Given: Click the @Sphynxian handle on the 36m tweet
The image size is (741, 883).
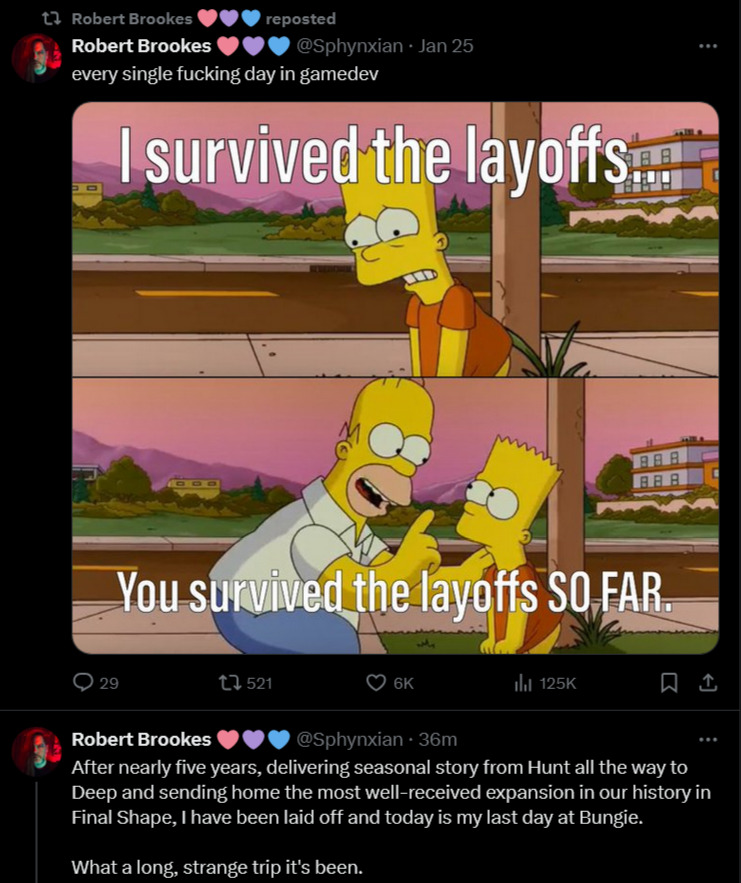Looking at the screenshot, I should tap(350, 739).
